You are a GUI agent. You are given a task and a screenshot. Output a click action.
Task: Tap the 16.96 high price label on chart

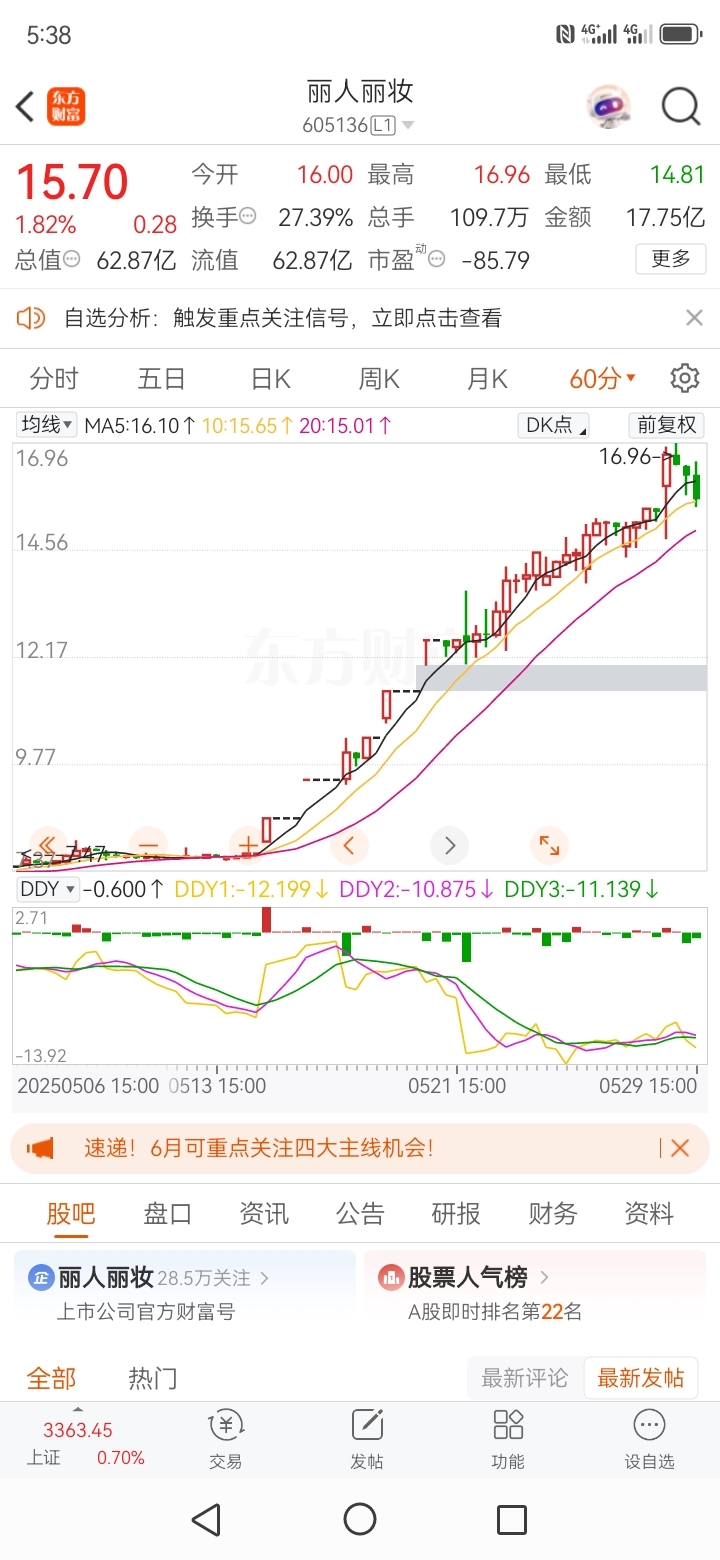627,457
